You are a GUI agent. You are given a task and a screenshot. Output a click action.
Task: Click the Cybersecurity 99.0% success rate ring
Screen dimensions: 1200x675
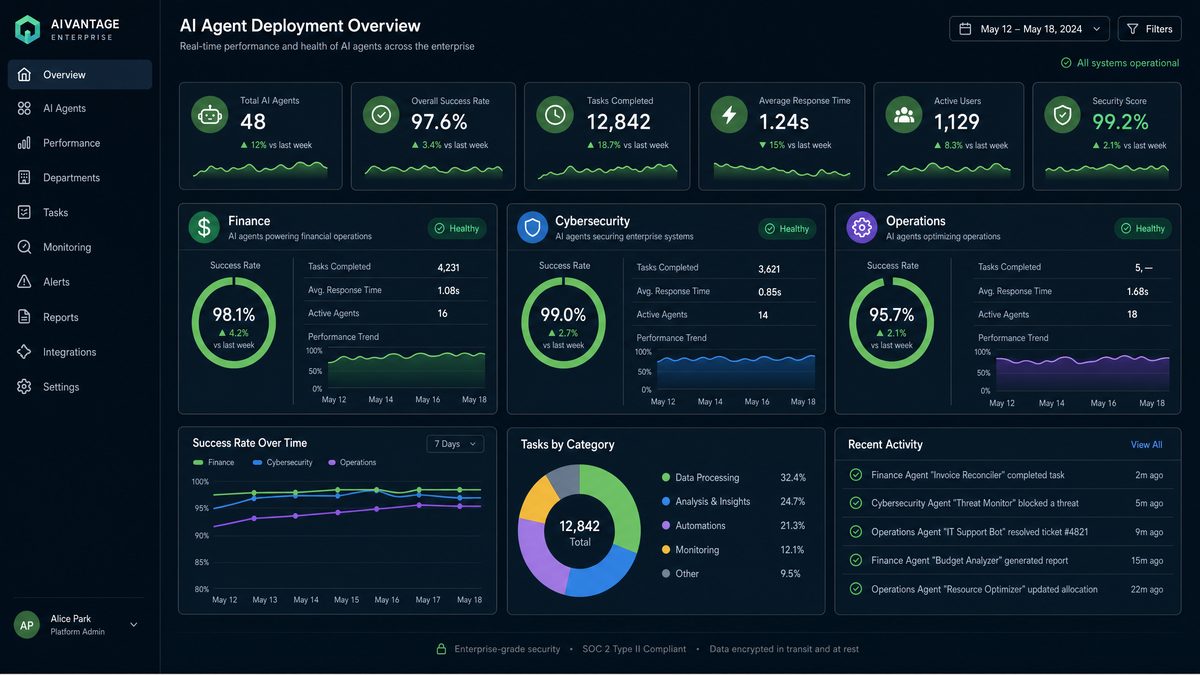[563, 323]
